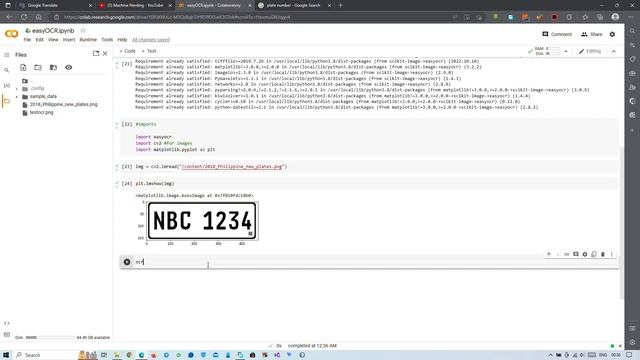Viewport: 640px width, 360px height.
Task: Open the Insert menu
Action: tap(69, 40)
